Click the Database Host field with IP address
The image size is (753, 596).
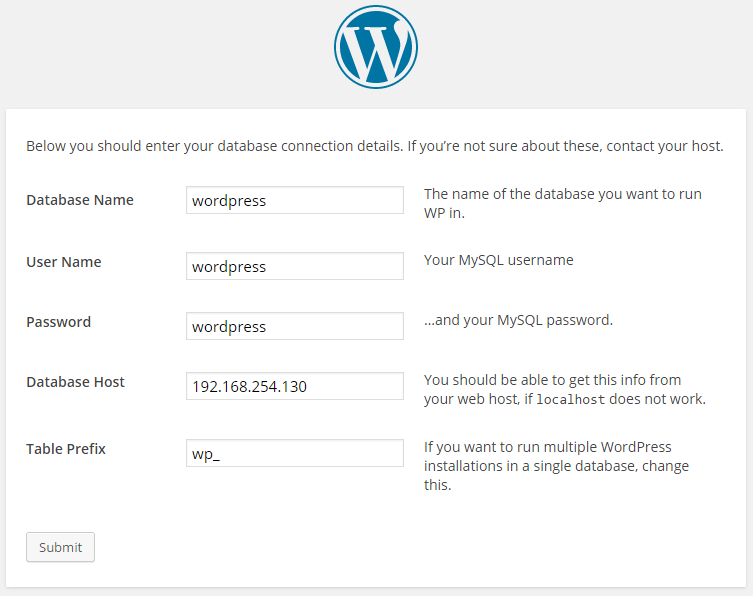coord(295,386)
